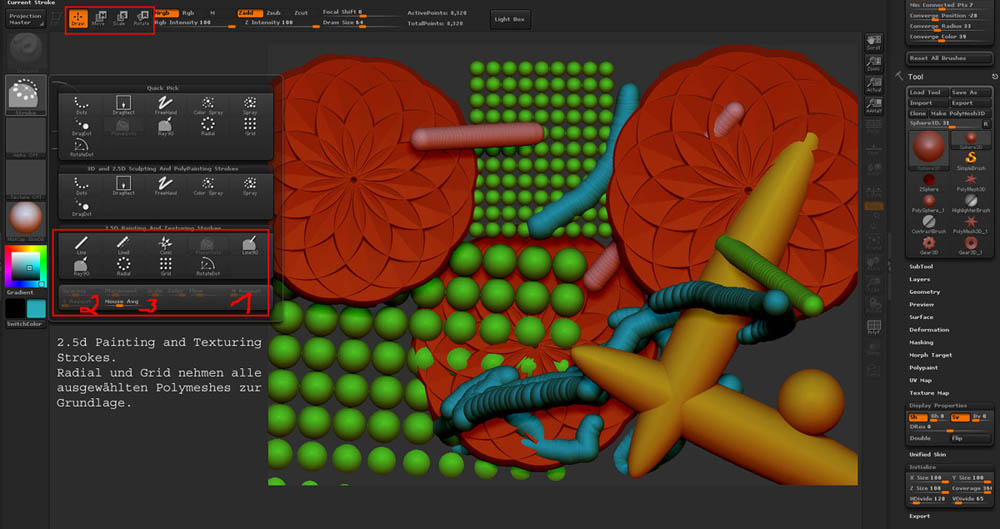Screen dimensions: 1000x529
Task: Click the Scroll canvas navigation icon
Action: coord(874,43)
